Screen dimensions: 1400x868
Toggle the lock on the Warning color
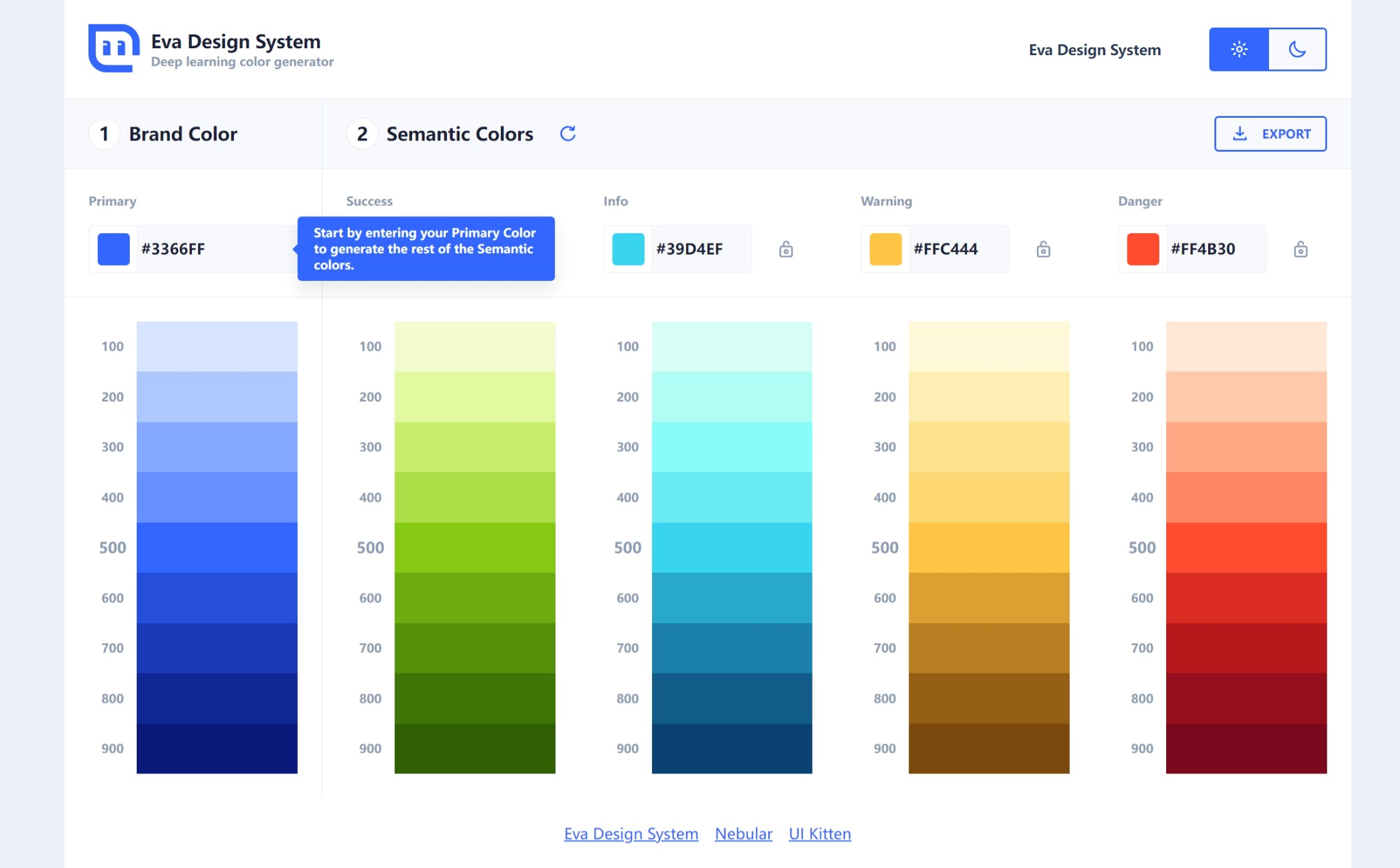1043,249
